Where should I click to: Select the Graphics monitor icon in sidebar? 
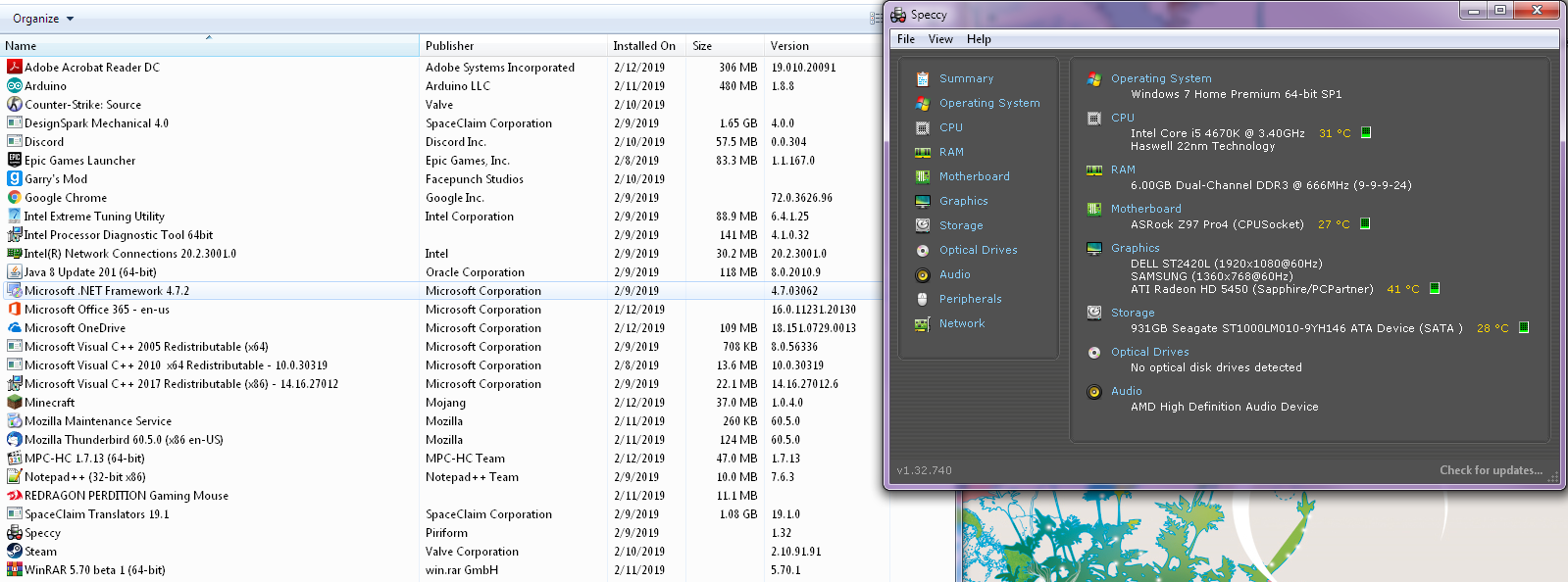pos(922,201)
